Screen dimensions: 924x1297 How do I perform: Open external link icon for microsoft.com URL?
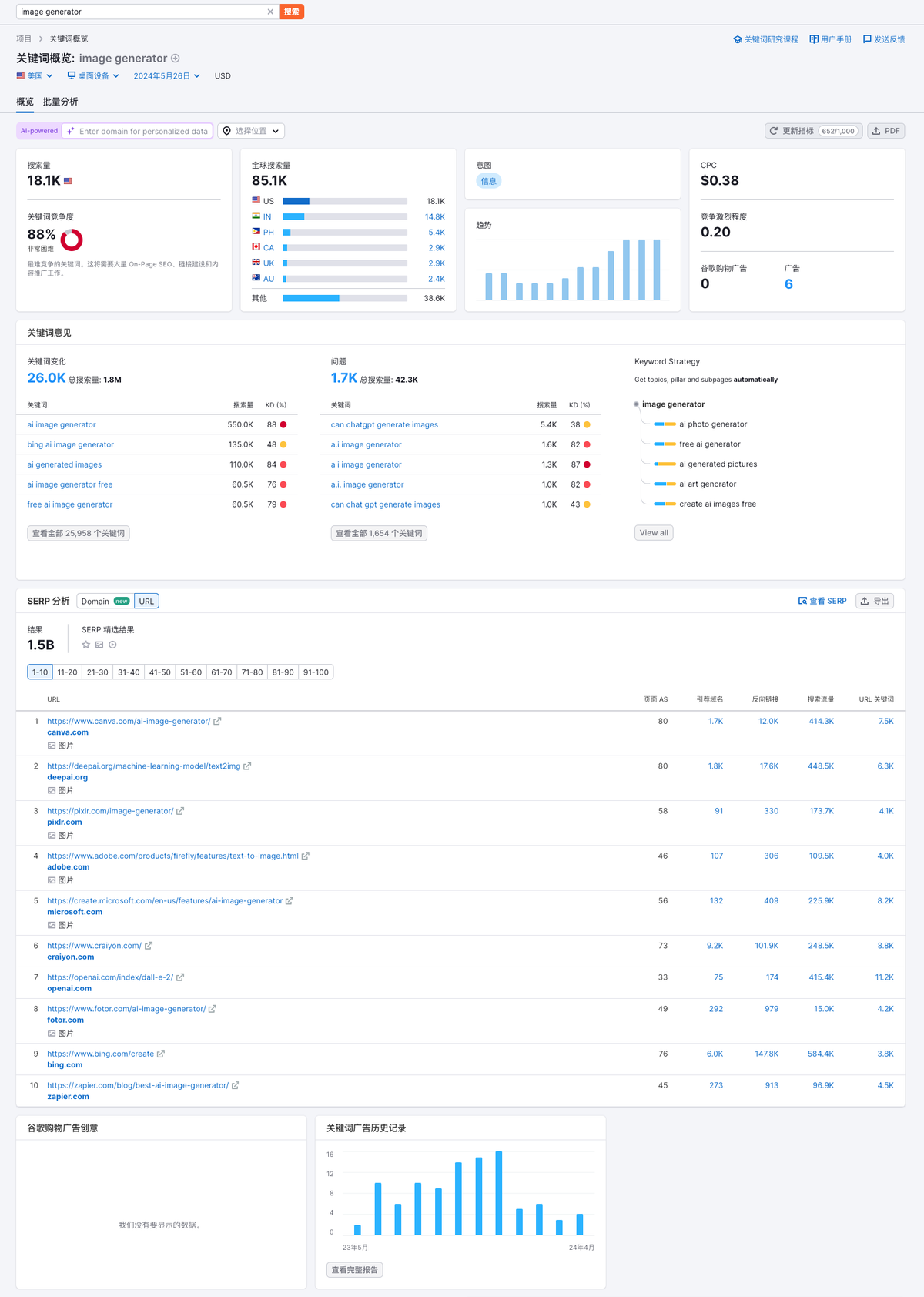(290, 901)
